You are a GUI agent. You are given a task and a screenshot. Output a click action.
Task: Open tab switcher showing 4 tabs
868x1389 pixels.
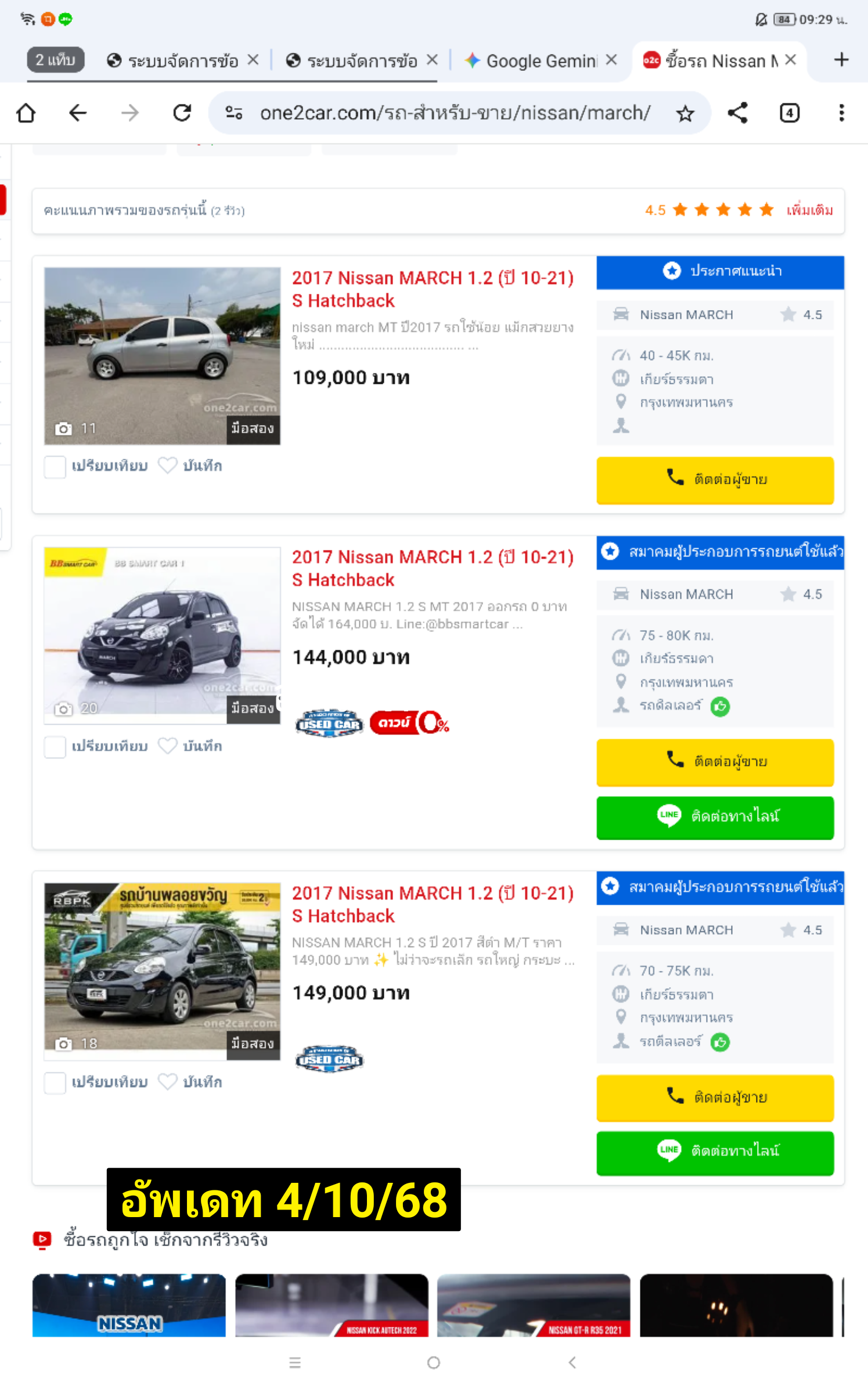coord(789,113)
